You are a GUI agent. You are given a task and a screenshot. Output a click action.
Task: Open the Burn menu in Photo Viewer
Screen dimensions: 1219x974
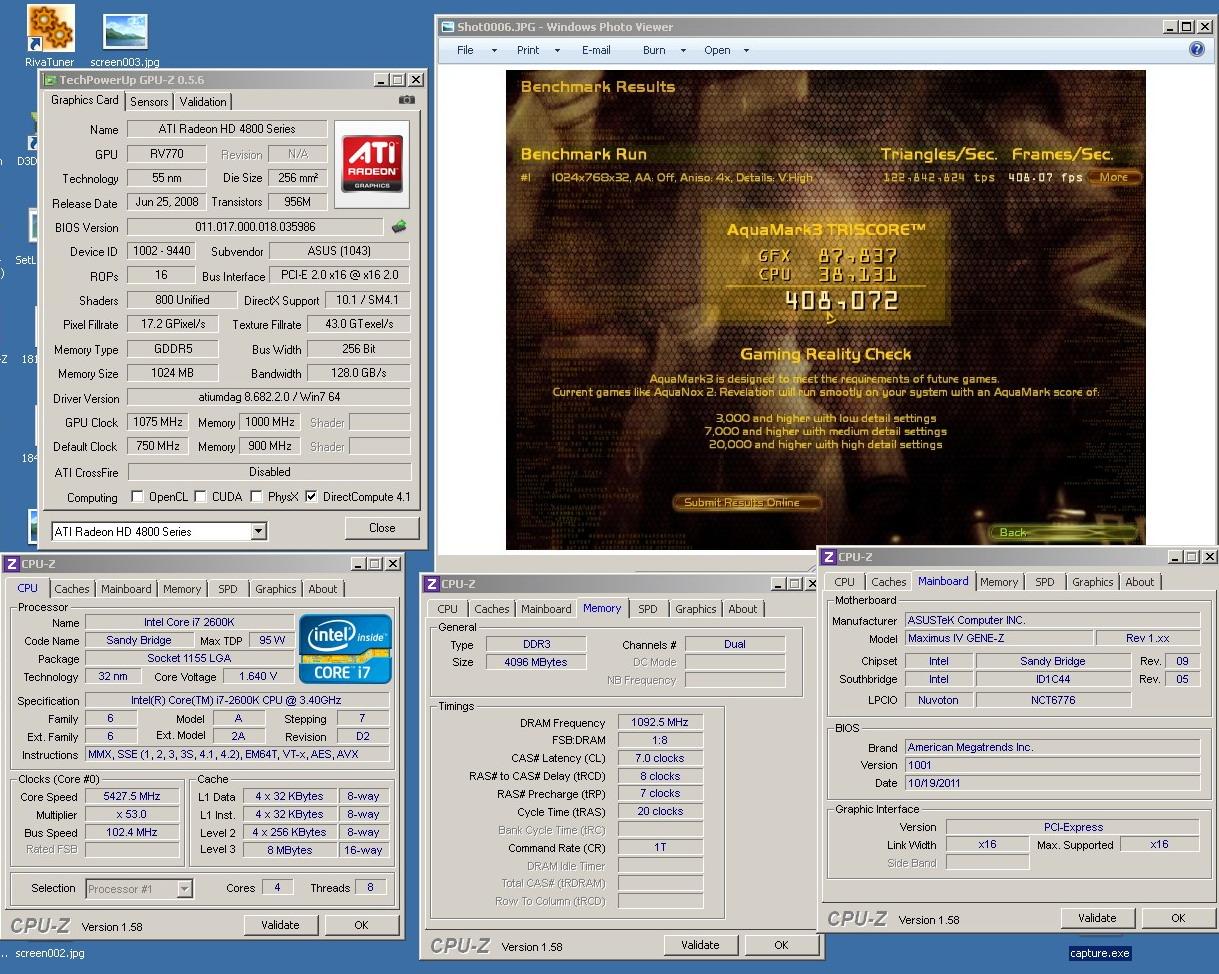pyautogui.click(x=664, y=50)
